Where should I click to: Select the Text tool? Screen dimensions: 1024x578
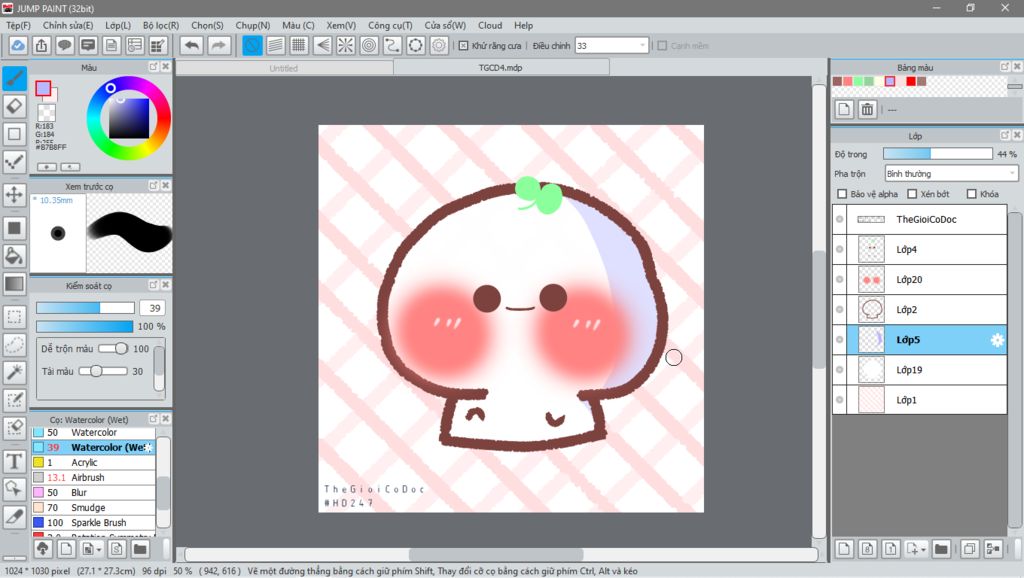coord(14,461)
